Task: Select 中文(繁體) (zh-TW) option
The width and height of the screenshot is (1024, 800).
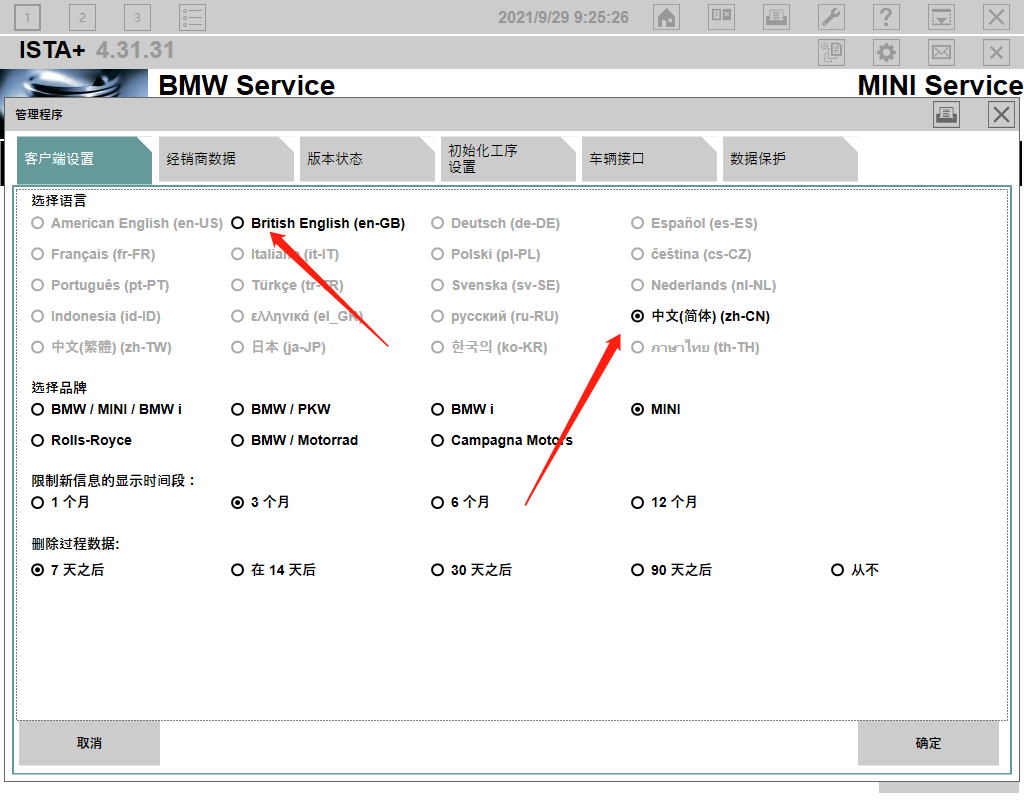Action: coord(101,347)
